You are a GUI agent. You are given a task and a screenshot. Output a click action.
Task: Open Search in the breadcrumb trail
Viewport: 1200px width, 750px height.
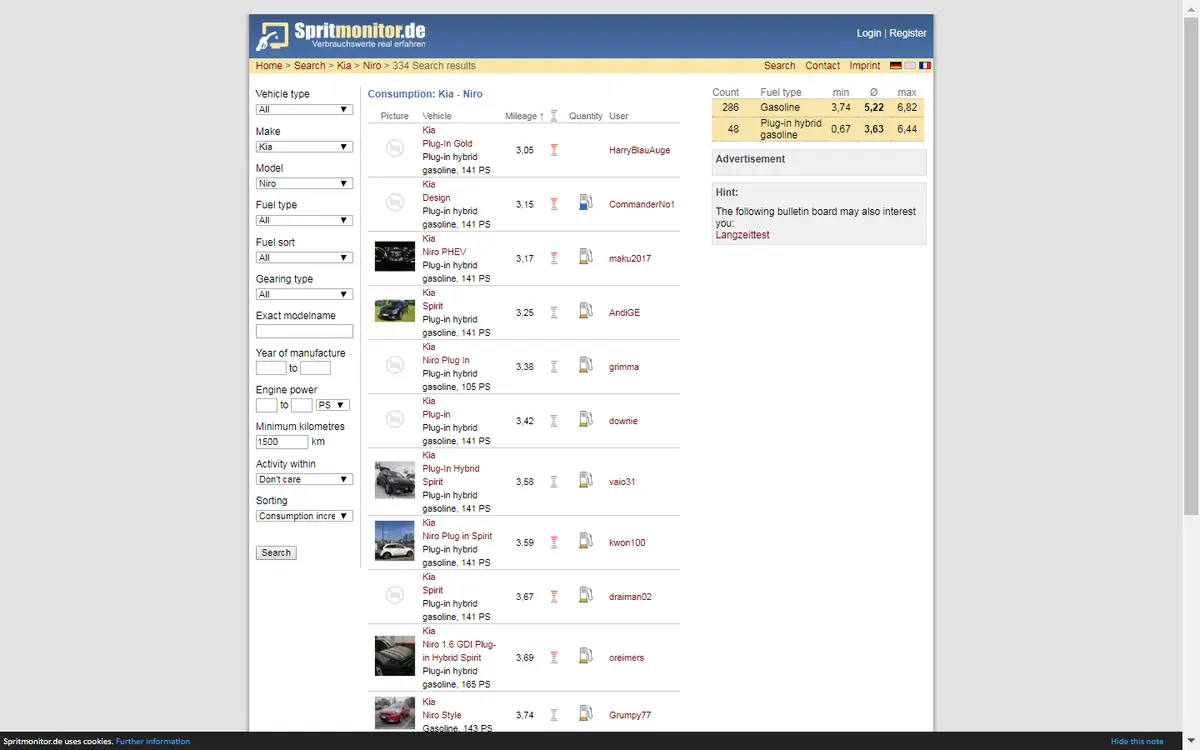pos(310,66)
